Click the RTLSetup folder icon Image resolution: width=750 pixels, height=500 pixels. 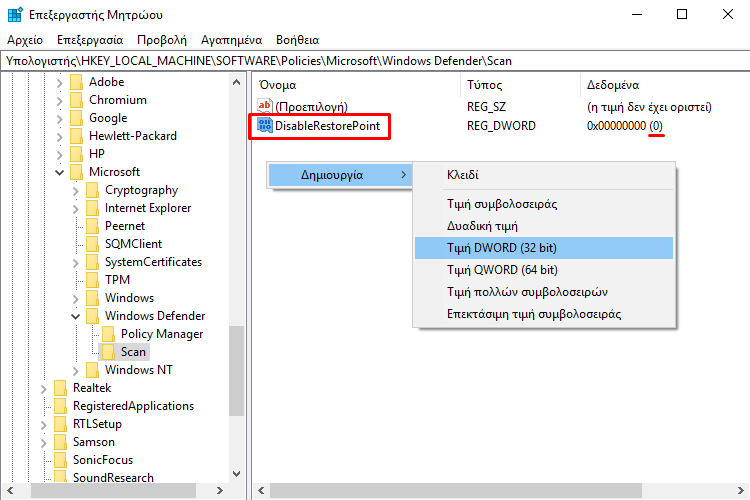61,424
